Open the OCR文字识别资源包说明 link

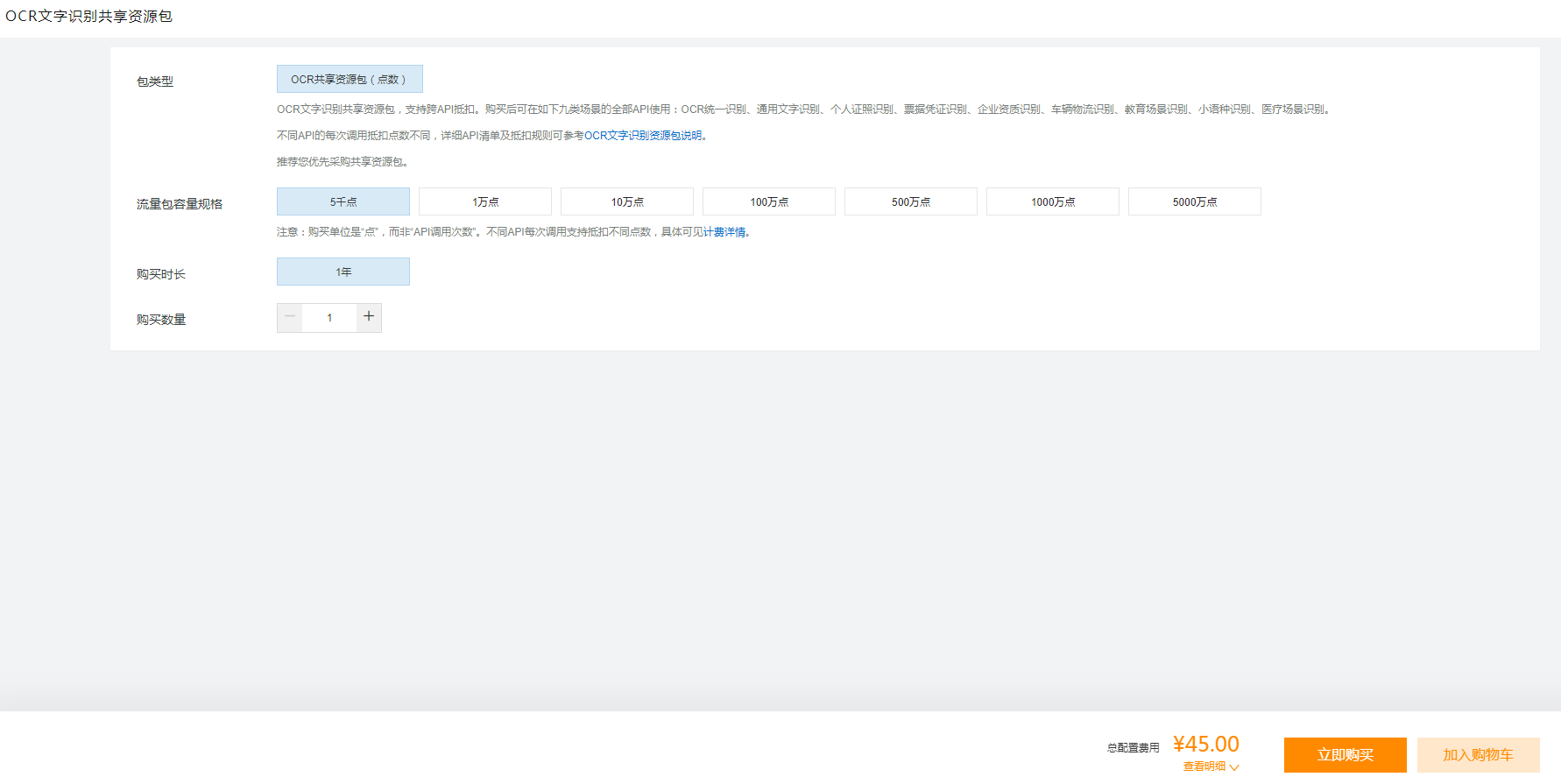pyautogui.click(x=643, y=136)
